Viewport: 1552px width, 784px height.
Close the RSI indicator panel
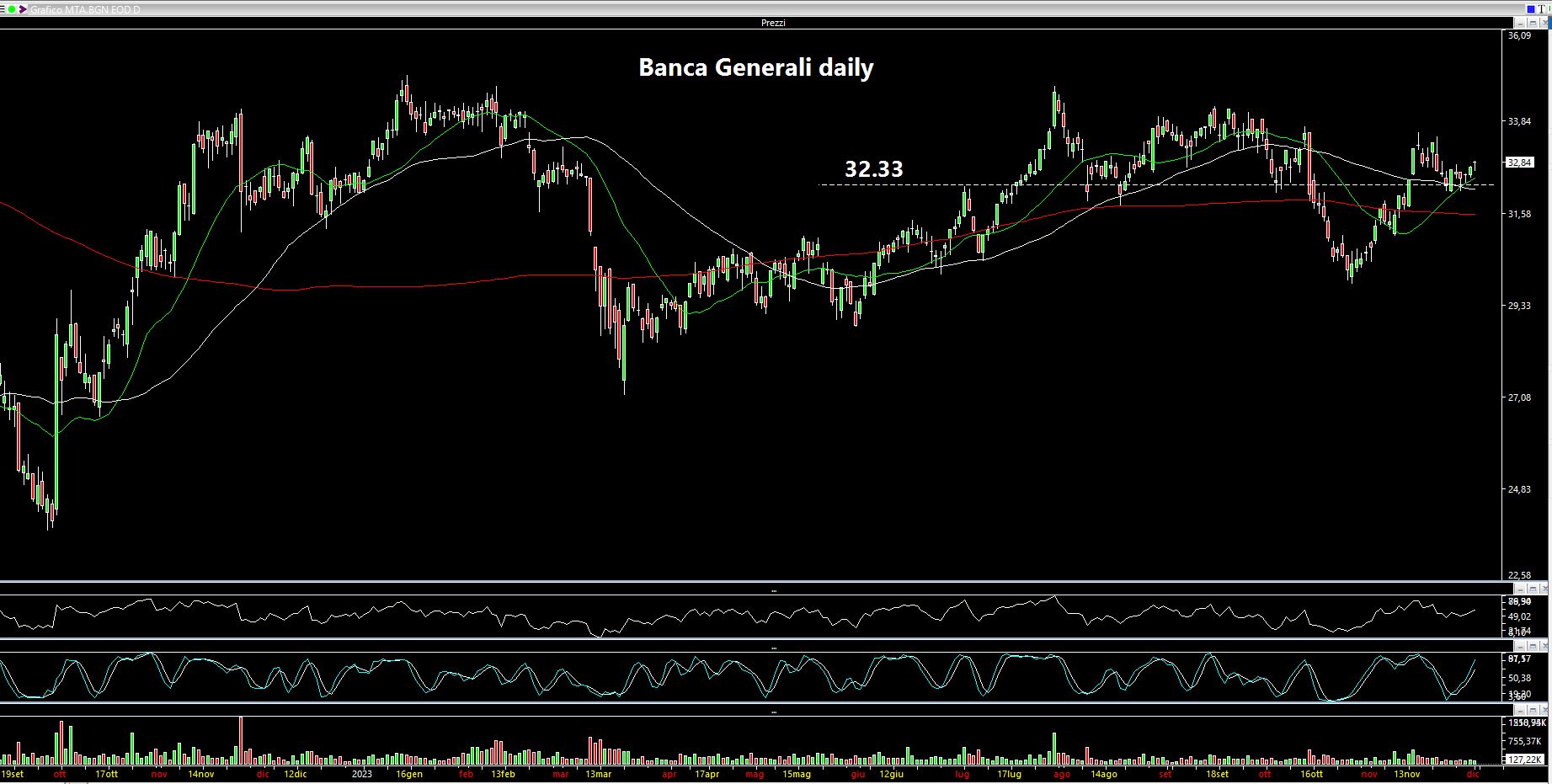coord(1544,589)
